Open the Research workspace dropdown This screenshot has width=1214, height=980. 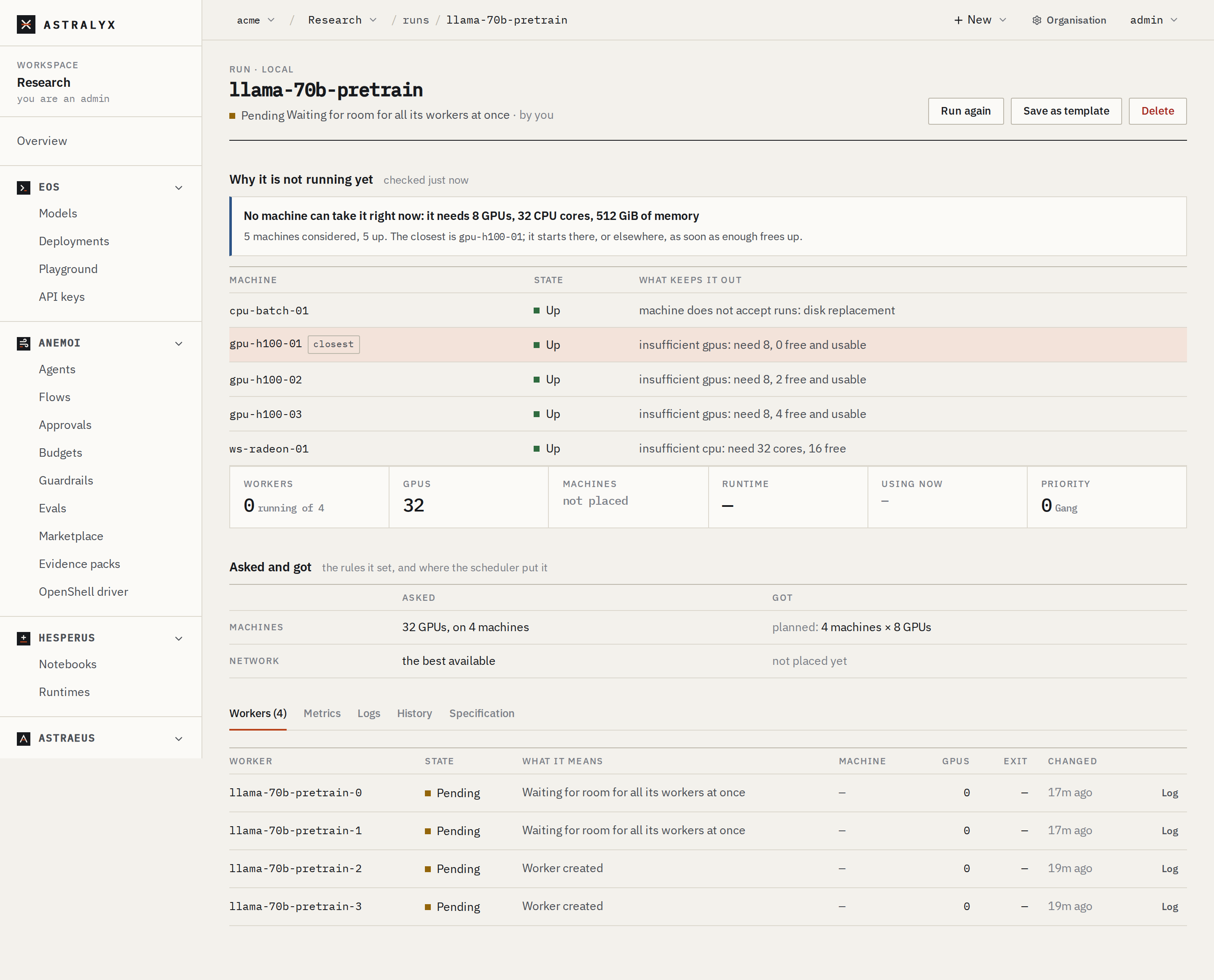[342, 20]
